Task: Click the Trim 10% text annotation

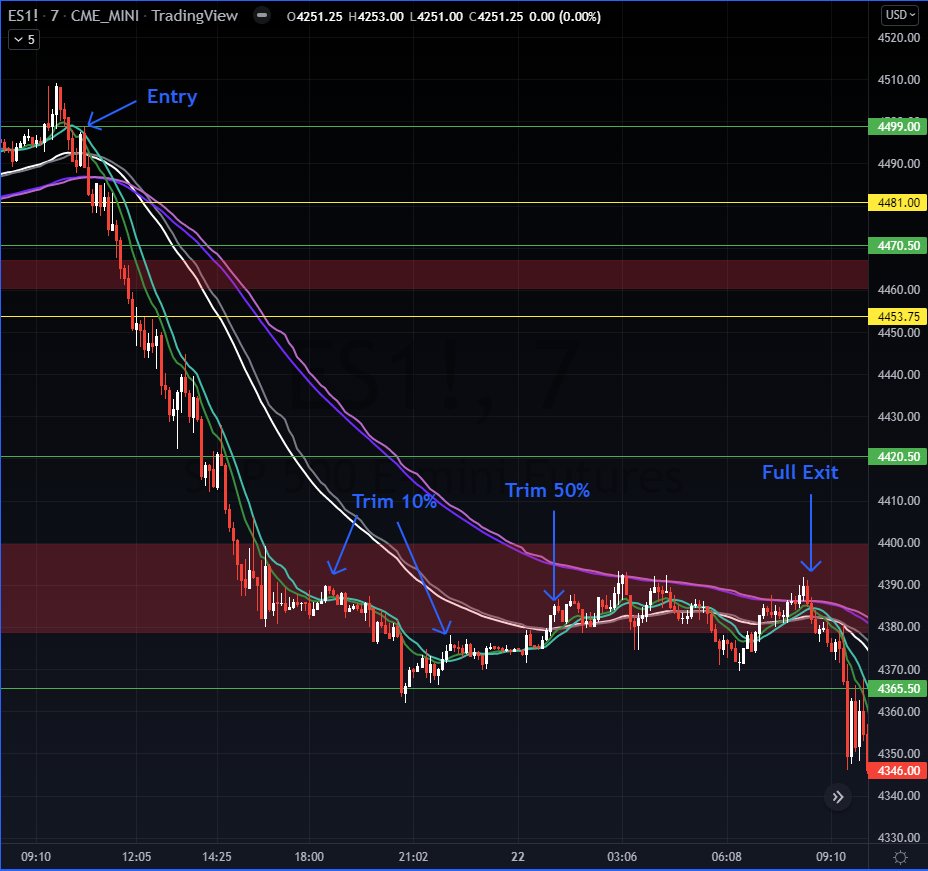Action: (394, 501)
